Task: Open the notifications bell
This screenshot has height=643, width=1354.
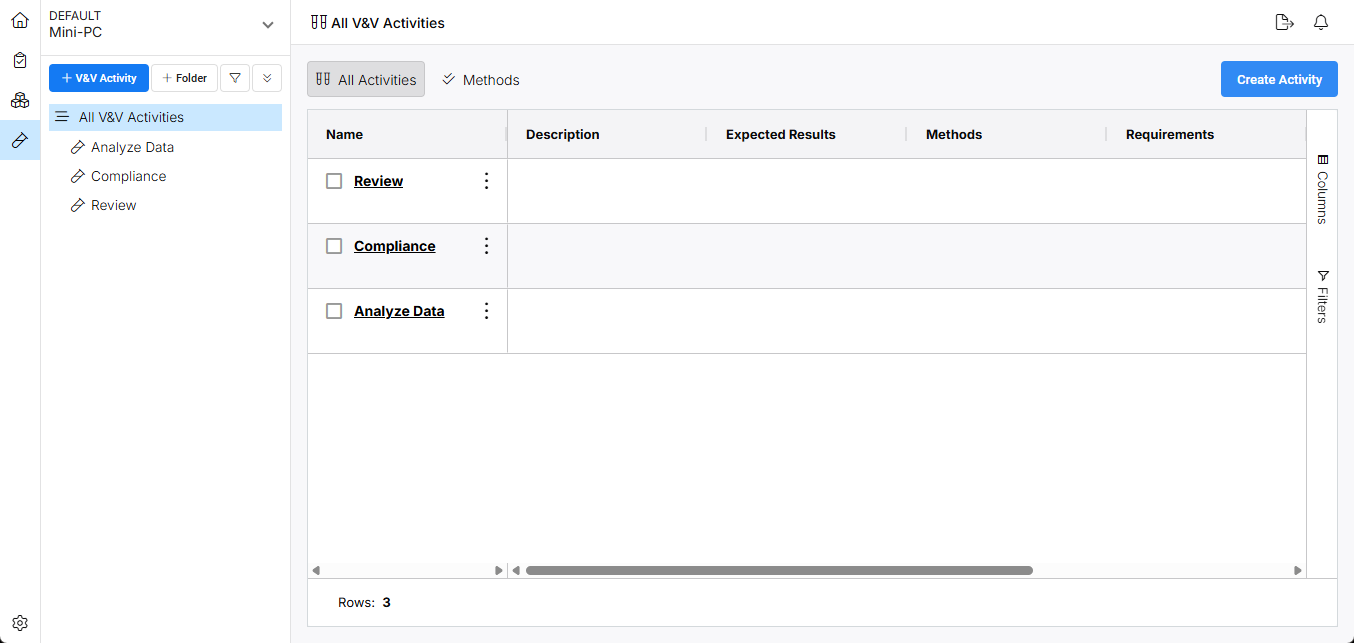Action: click(x=1321, y=22)
